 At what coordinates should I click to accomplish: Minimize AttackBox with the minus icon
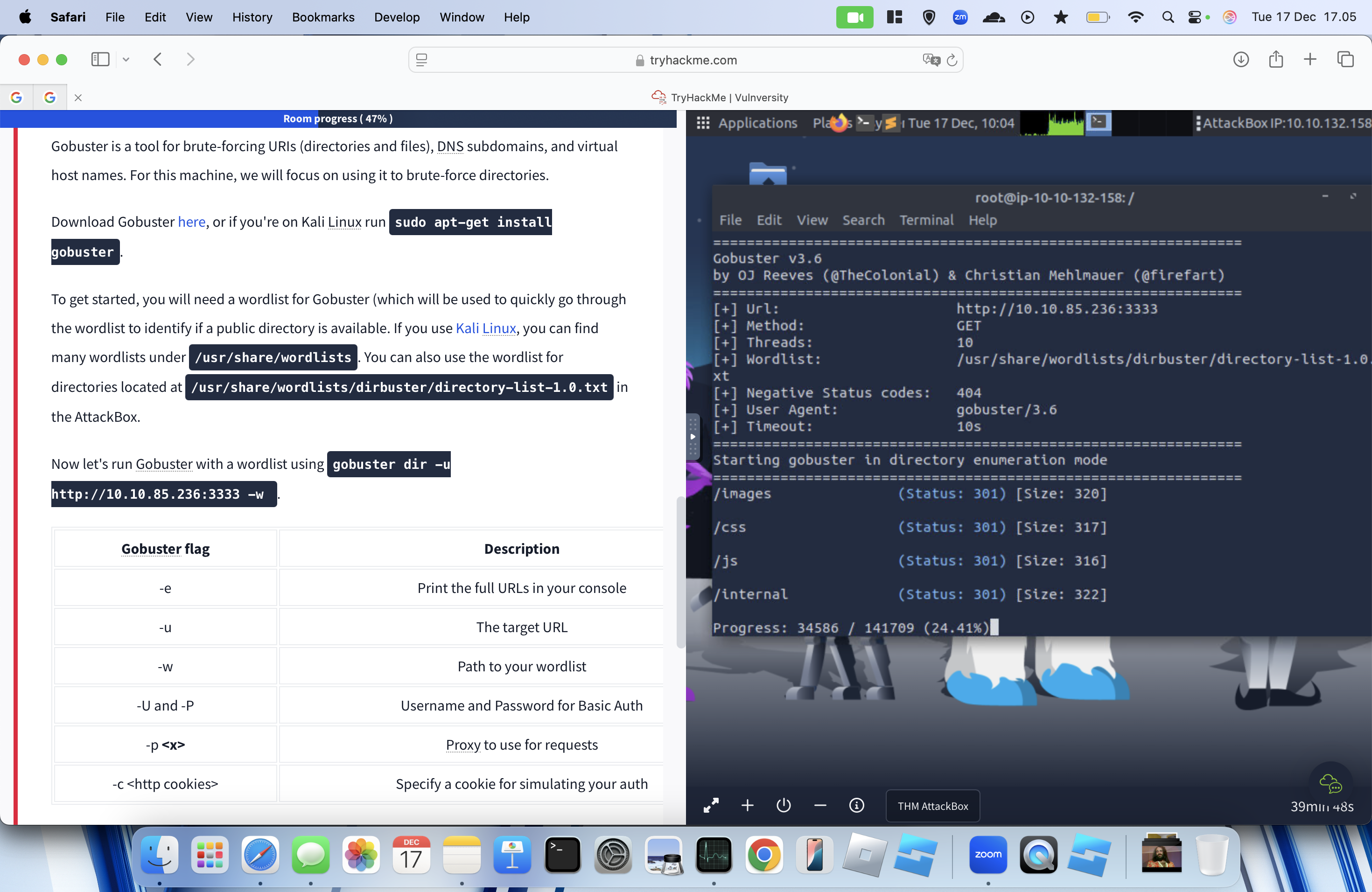820,806
